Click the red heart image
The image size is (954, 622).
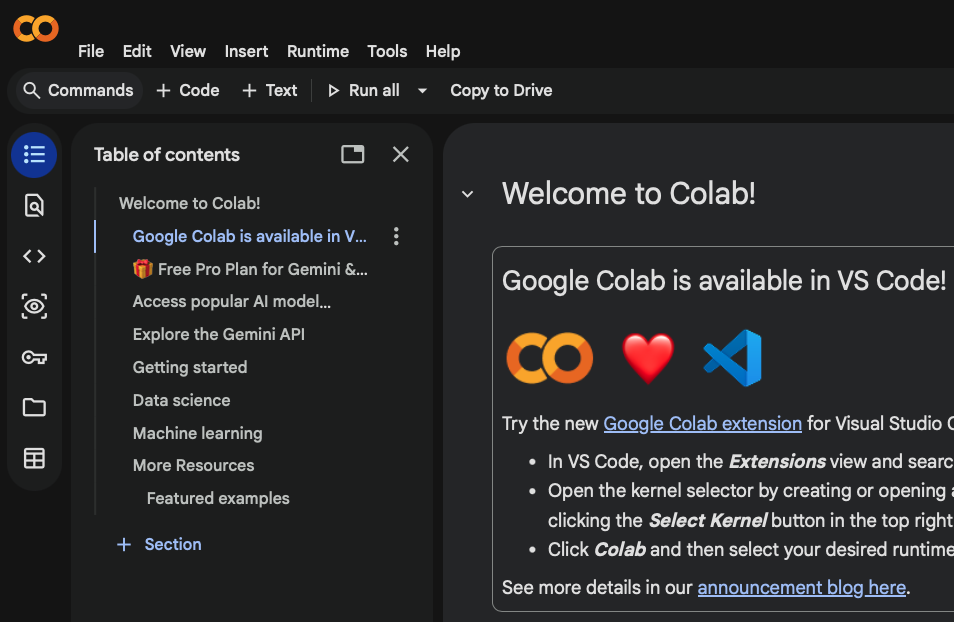pyautogui.click(x=648, y=358)
